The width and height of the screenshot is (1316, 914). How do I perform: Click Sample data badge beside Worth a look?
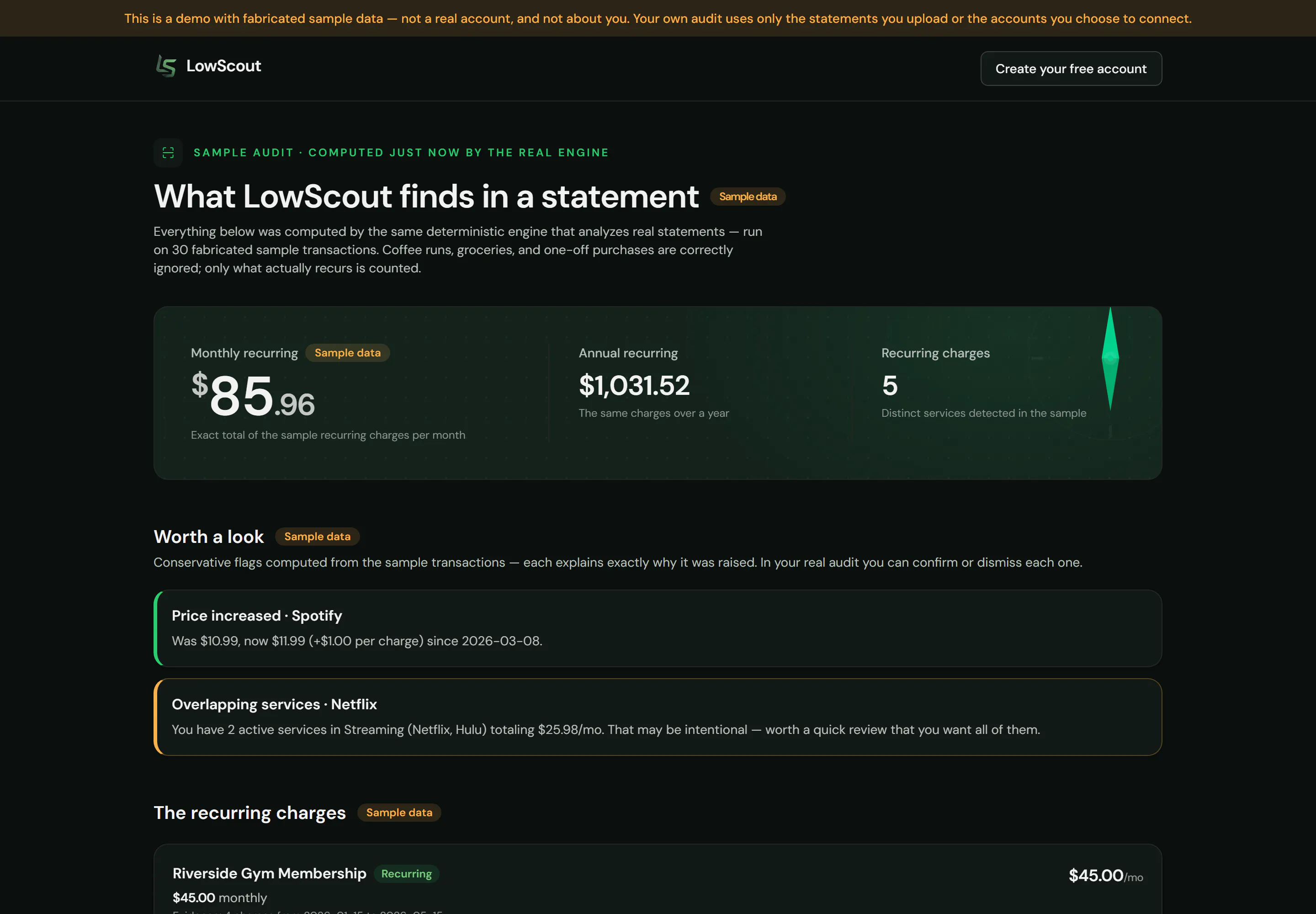[317, 537]
